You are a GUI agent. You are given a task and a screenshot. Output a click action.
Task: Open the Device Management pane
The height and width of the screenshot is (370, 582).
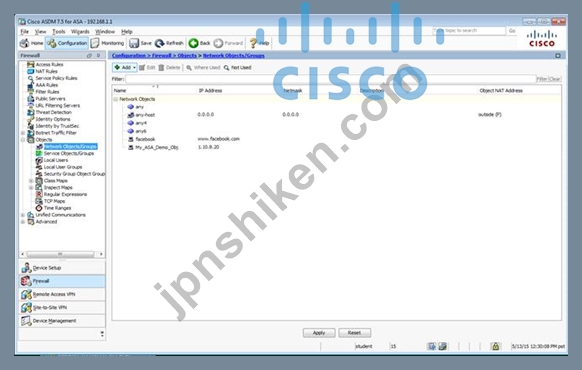(62, 321)
